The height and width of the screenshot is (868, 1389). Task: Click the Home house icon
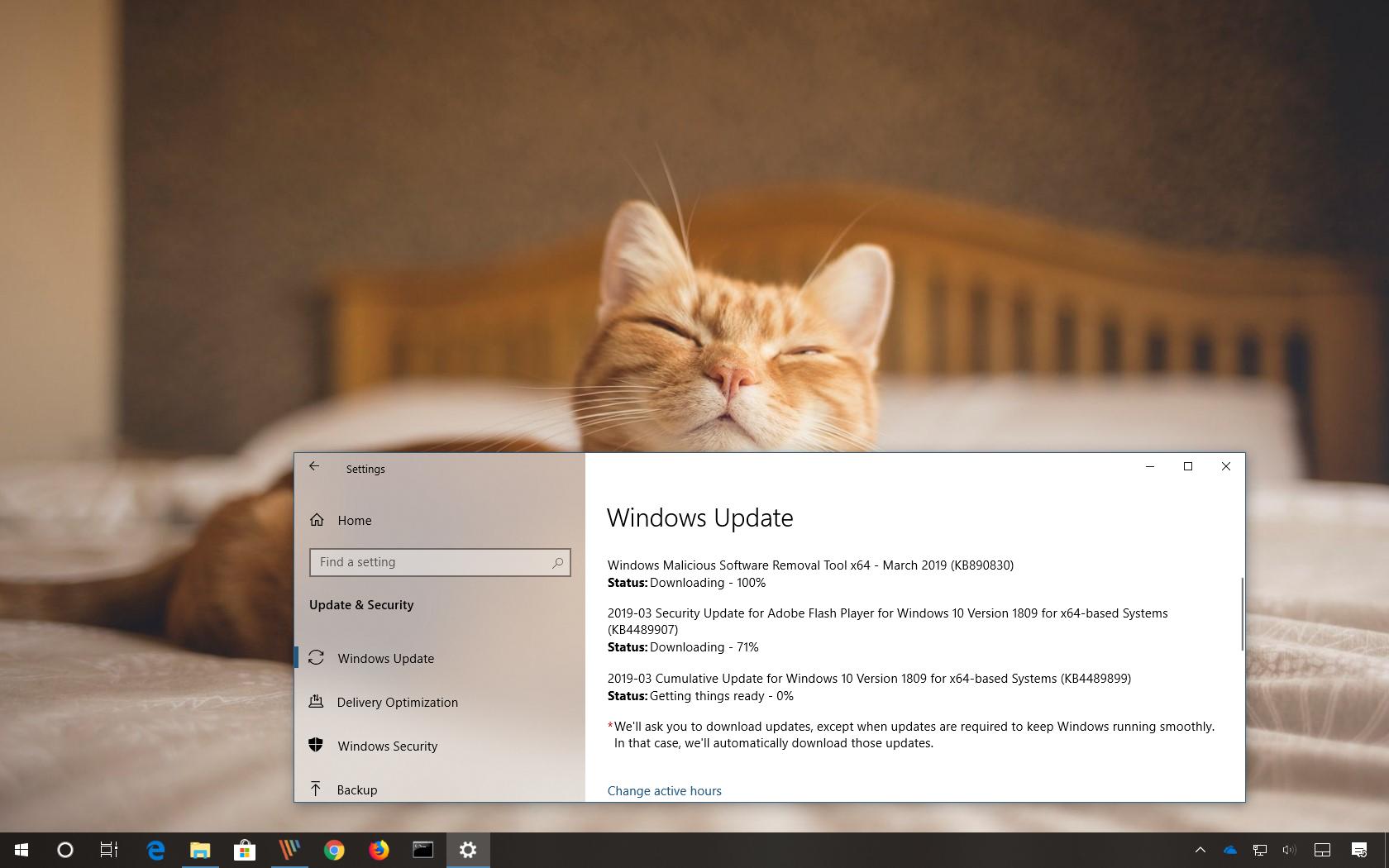point(317,520)
